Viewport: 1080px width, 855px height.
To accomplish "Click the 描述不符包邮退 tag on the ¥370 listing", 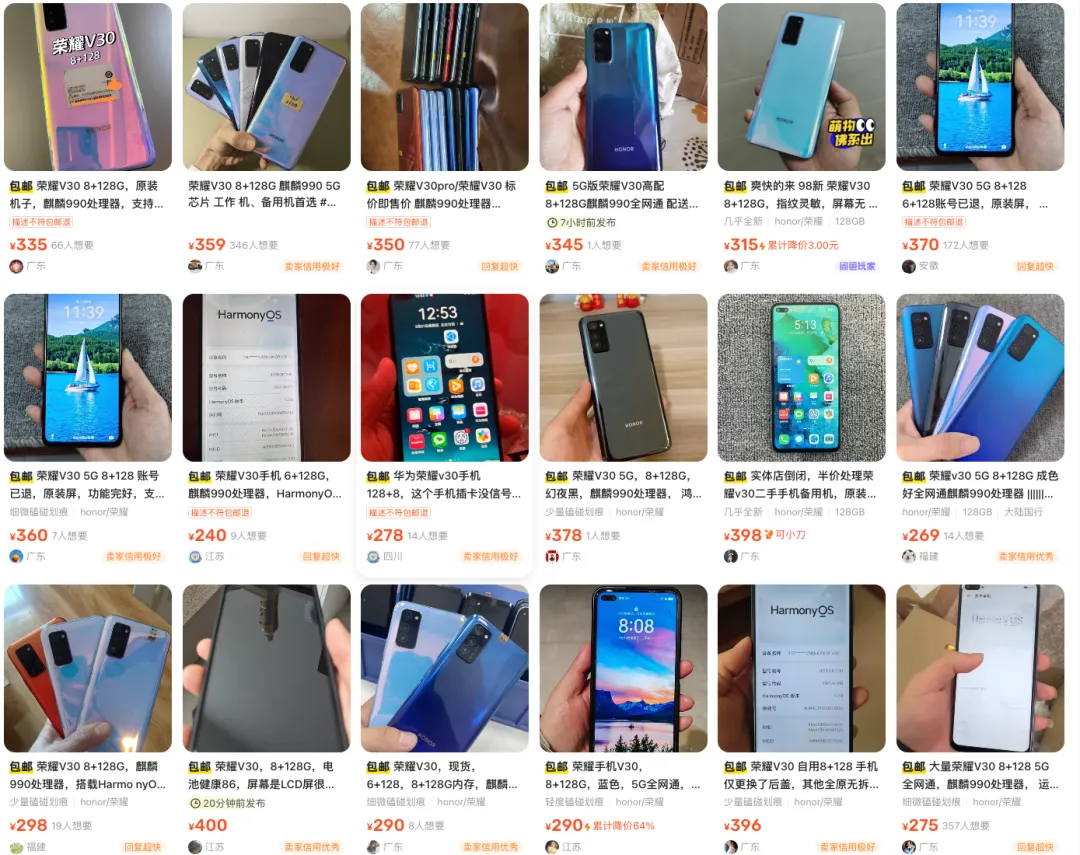I will pos(933,222).
